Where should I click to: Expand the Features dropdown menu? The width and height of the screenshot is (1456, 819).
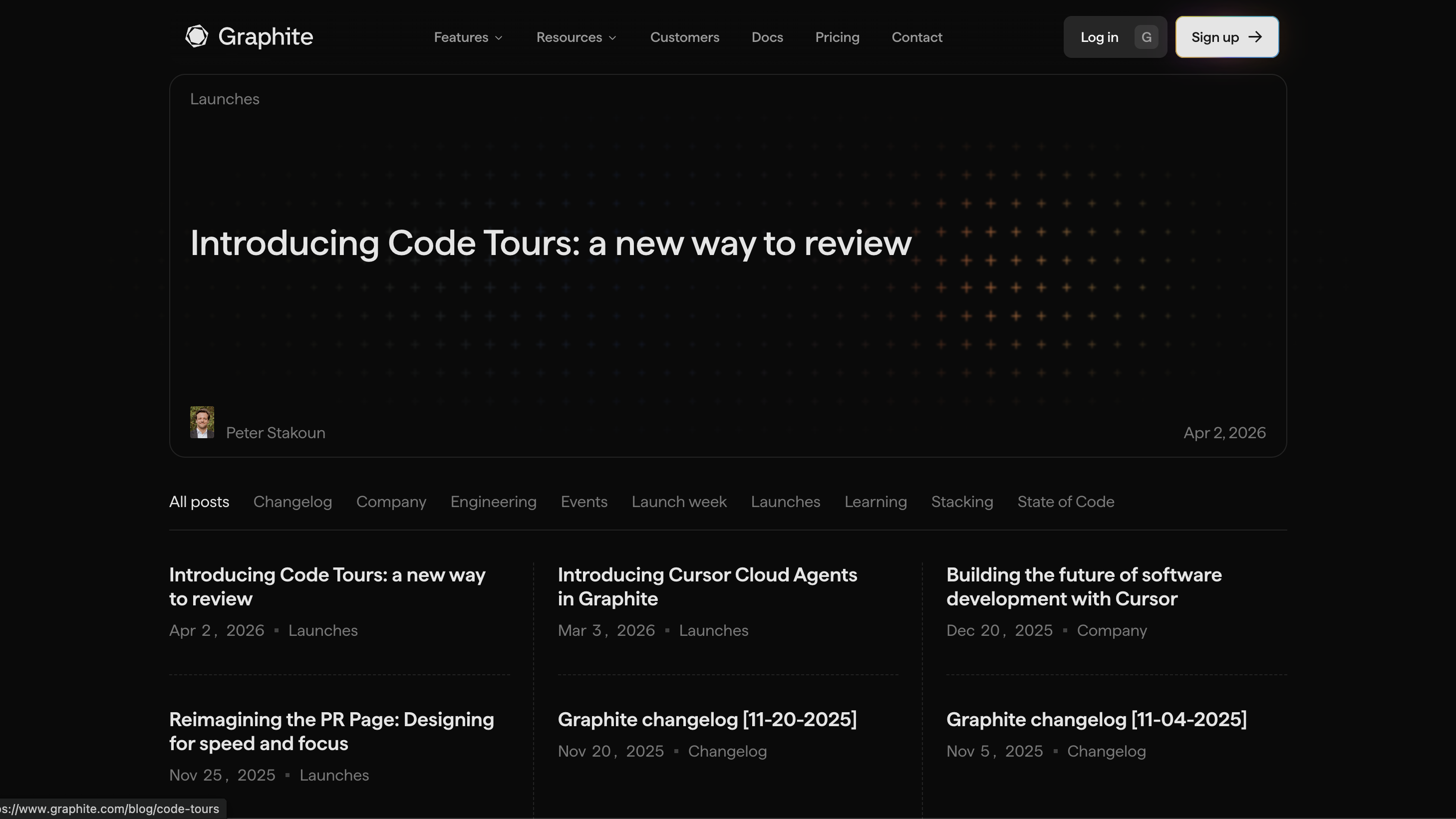[469, 37]
